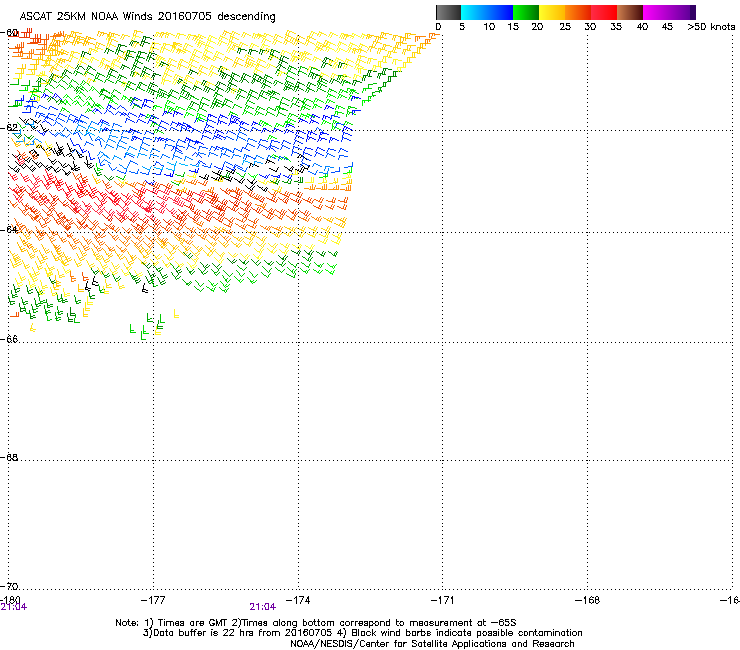Click the yellow 20-25 knots legend swatch

[552, 12]
